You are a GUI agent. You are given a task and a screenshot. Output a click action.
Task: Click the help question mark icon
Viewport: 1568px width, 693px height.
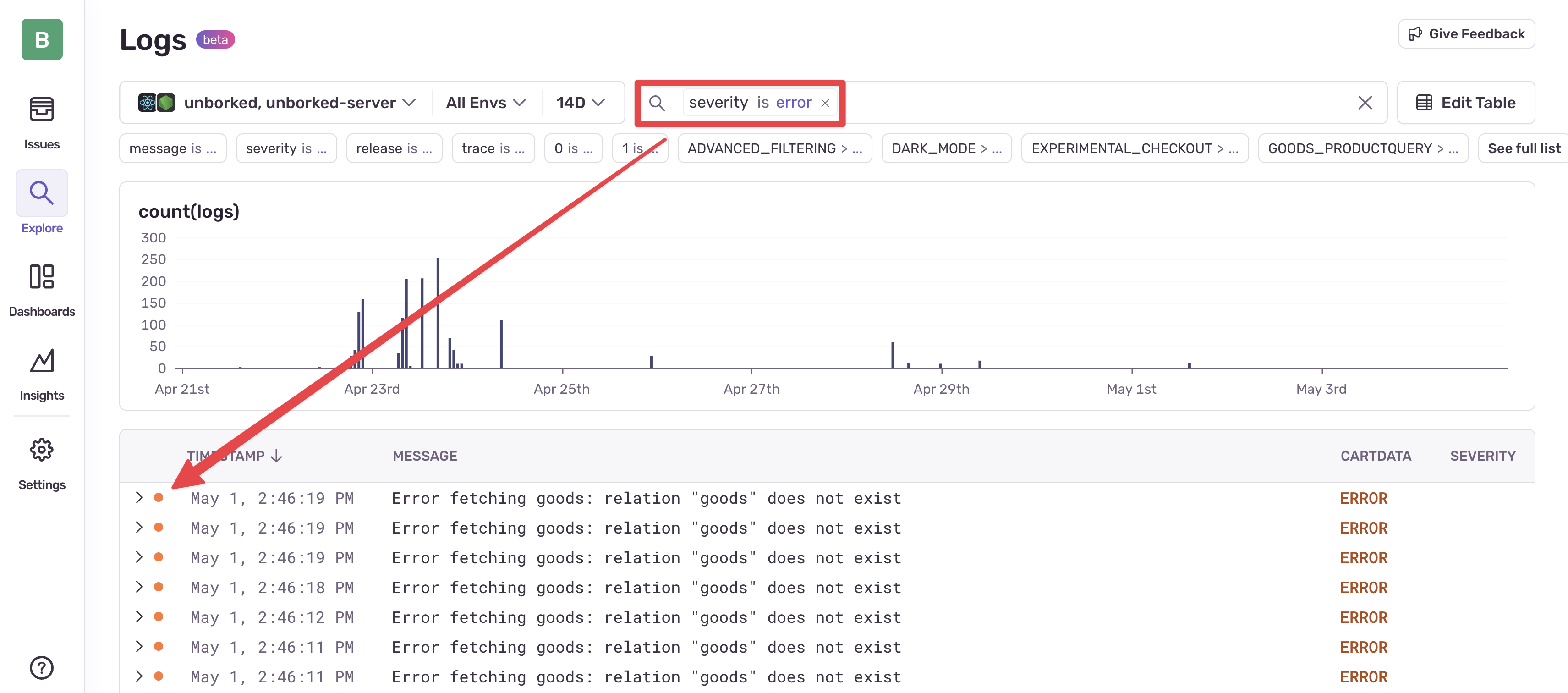[x=41, y=667]
